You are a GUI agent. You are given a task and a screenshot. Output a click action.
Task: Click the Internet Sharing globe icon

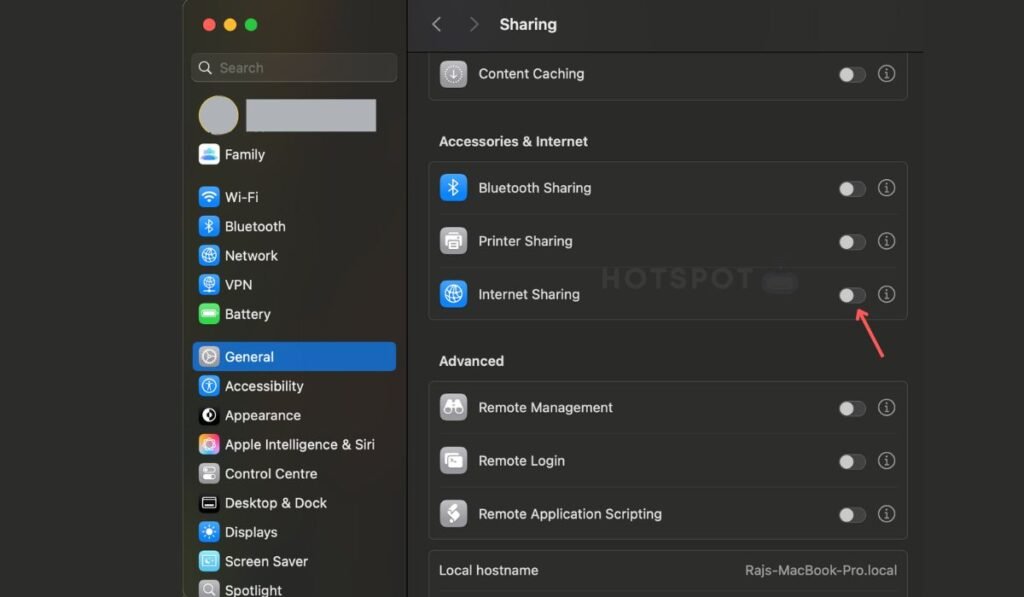click(x=453, y=294)
